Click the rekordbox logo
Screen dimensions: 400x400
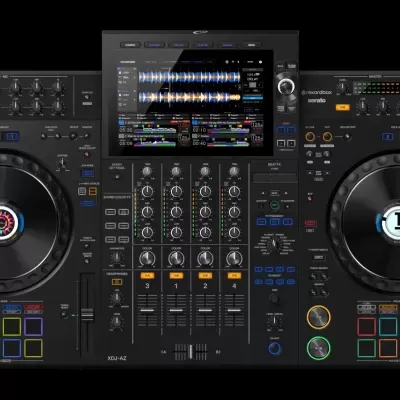pyautogui.click(x=317, y=92)
